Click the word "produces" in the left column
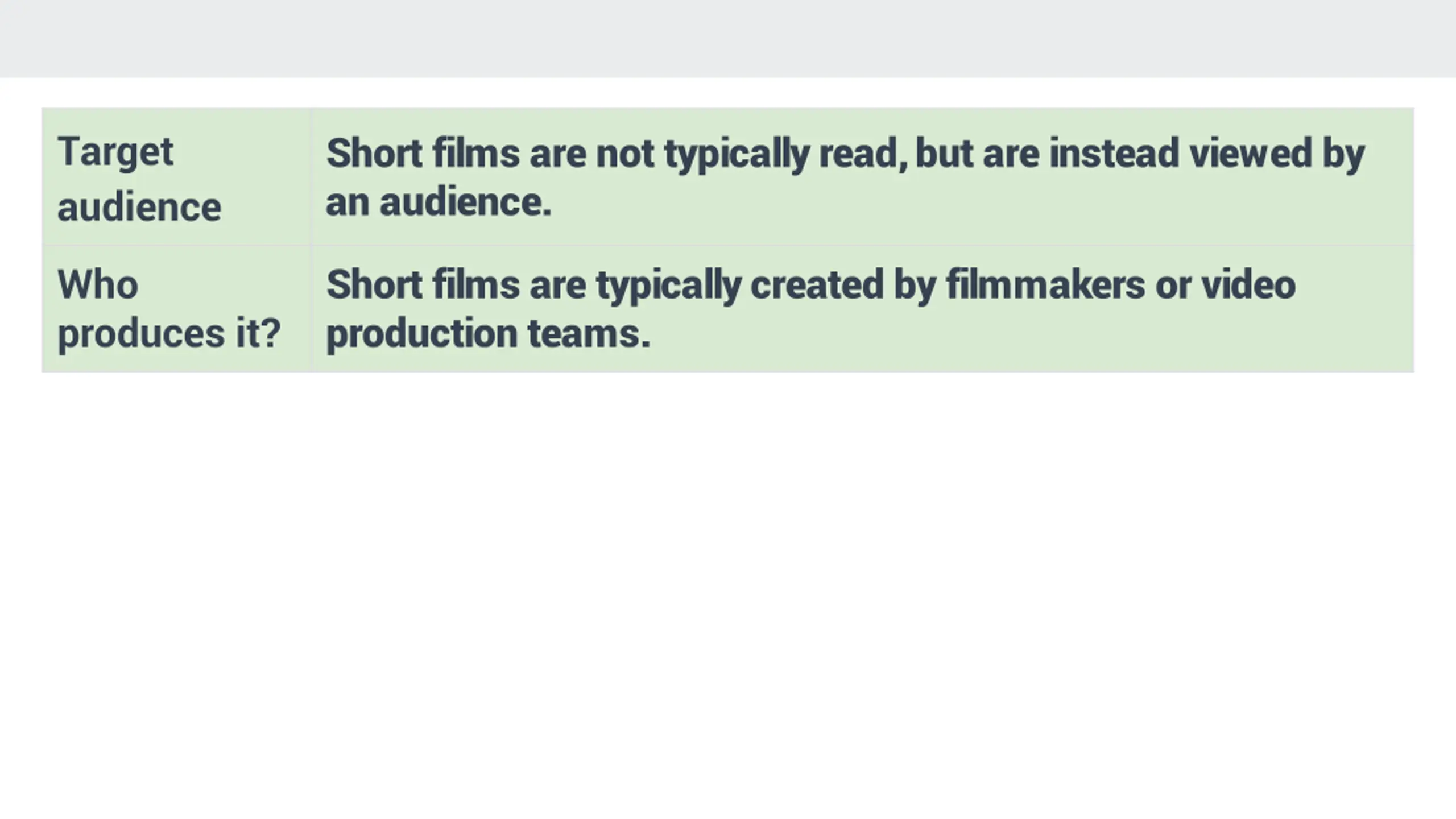 click(x=142, y=334)
